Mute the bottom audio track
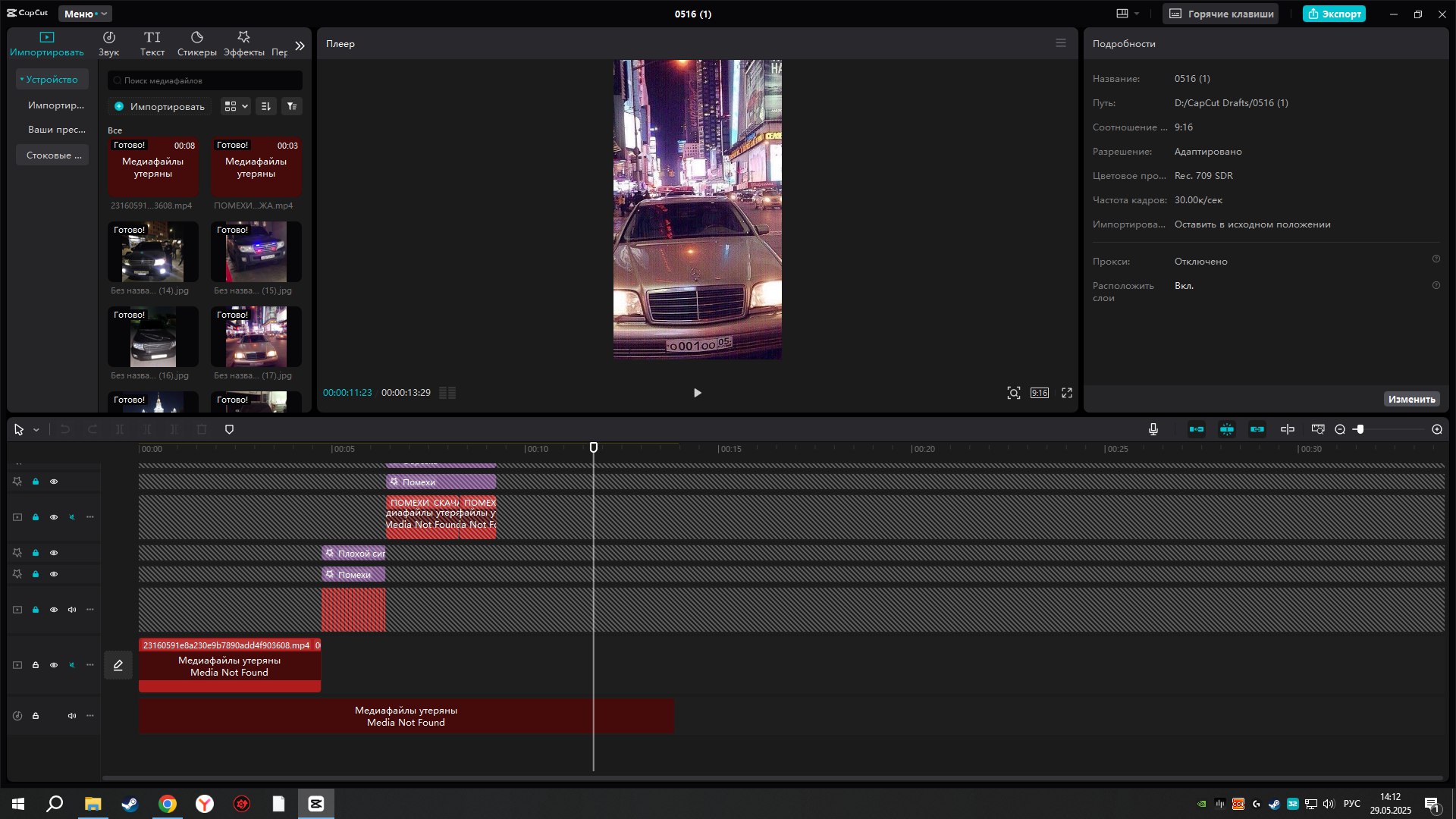 pyautogui.click(x=72, y=716)
